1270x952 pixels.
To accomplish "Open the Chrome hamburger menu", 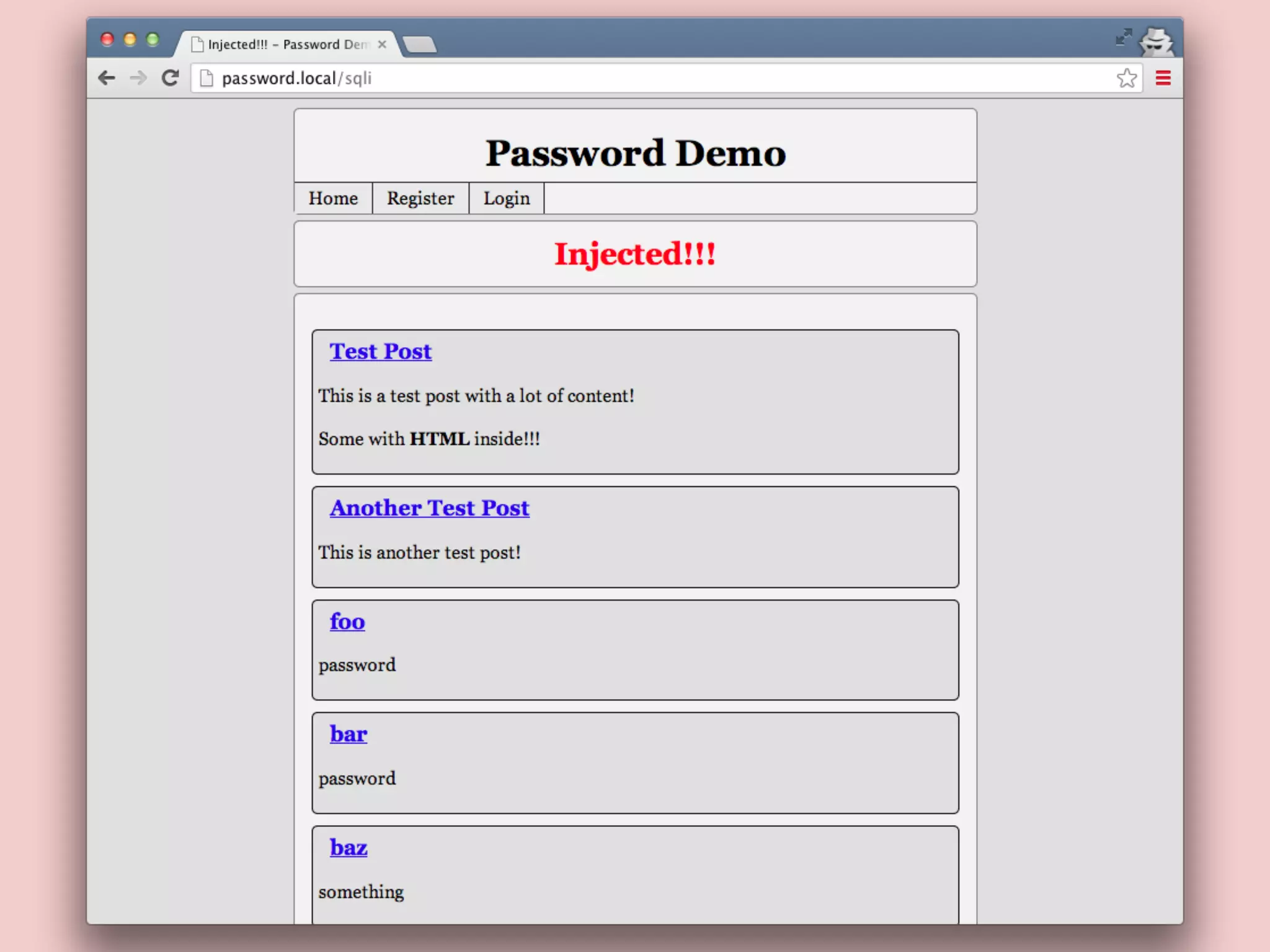I will [x=1163, y=78].
